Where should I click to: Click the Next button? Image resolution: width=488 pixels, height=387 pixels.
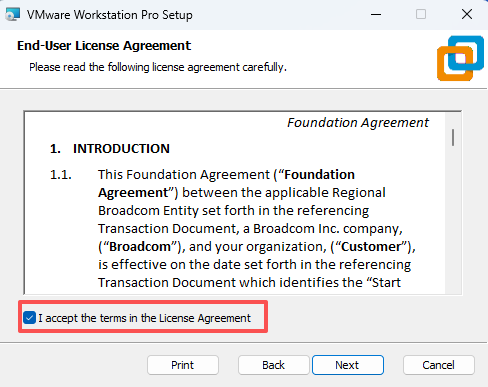[348, 365]
